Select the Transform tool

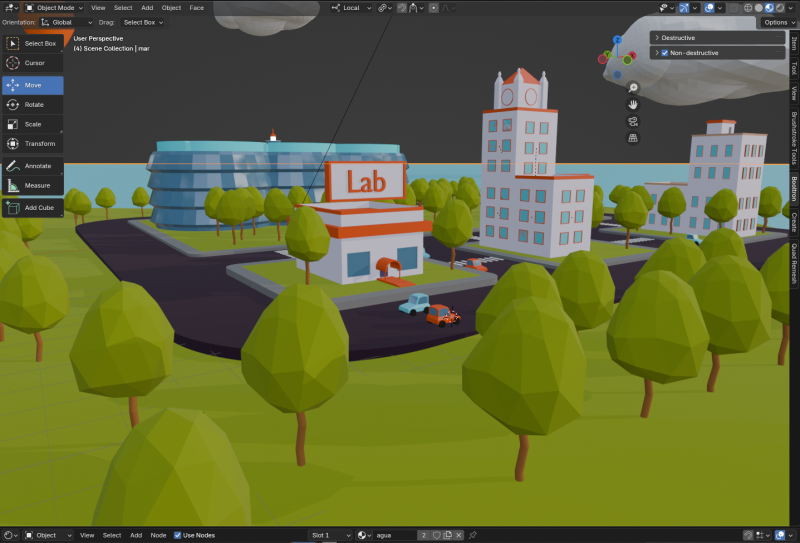click(33, 143)
